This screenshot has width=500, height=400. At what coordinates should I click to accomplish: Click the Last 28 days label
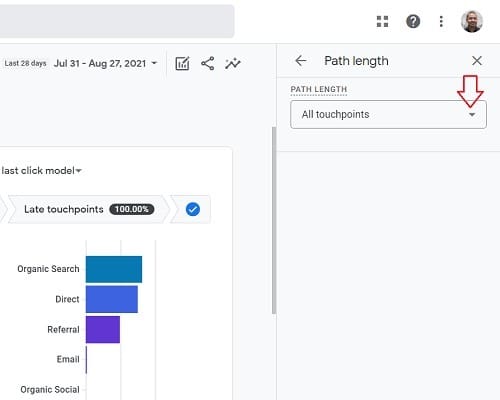pyautogui.click(x=25, y=63)
